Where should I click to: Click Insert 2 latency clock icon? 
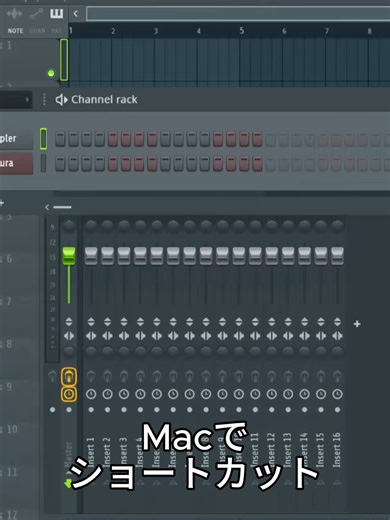[x=107, y=394]
